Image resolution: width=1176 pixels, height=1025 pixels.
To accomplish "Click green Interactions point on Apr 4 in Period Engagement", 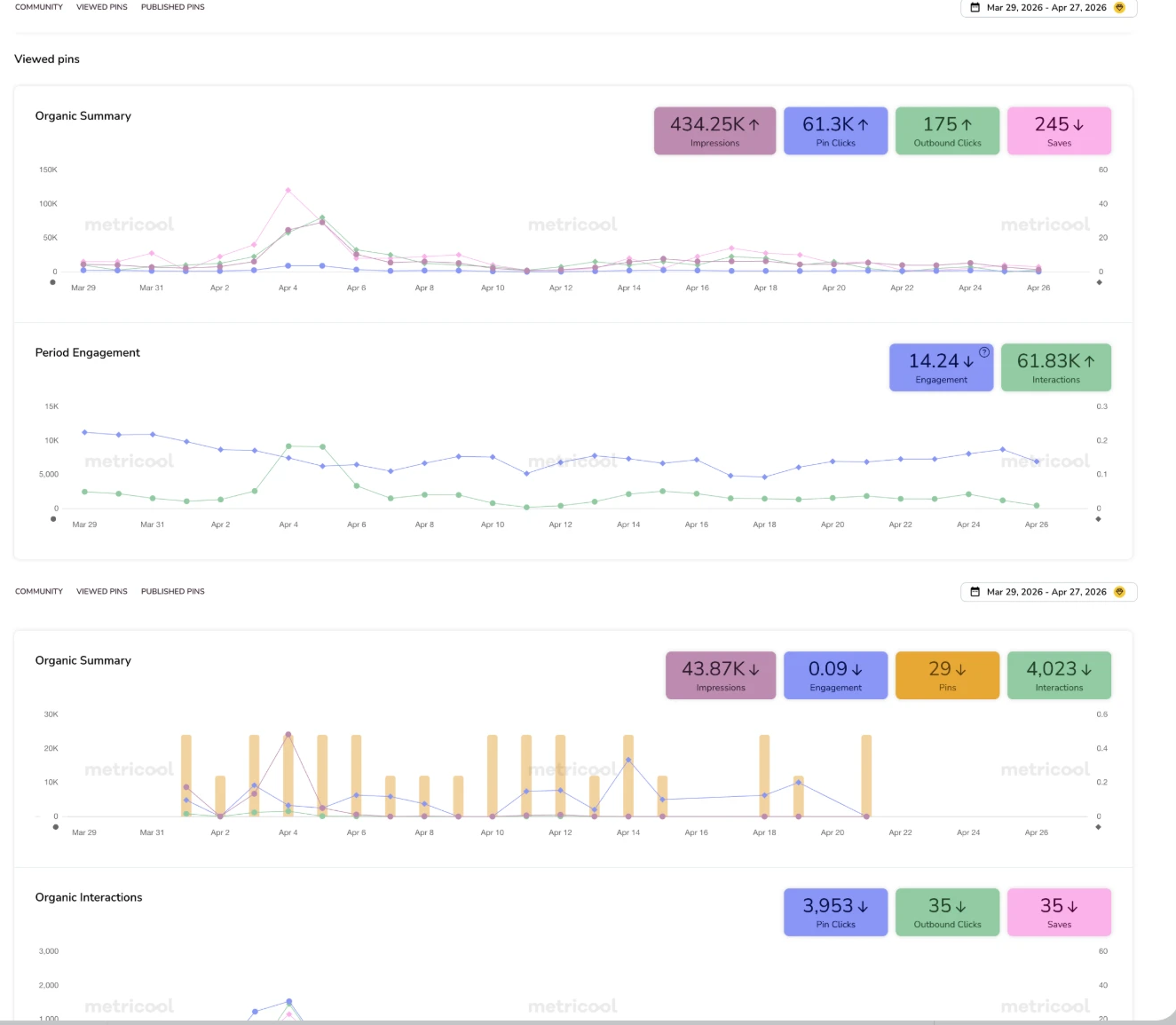I will point(288,446).
